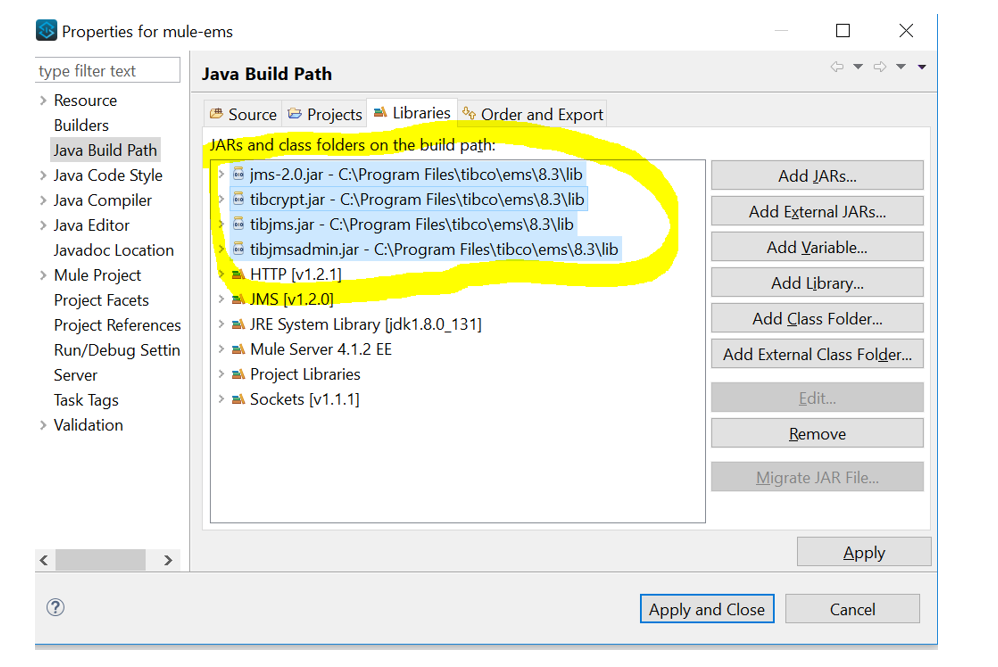The height and width of the screenshot is (667, 998).
Task: Click the Mule Server 4.1.2 EE library icon
Action: 238,349
